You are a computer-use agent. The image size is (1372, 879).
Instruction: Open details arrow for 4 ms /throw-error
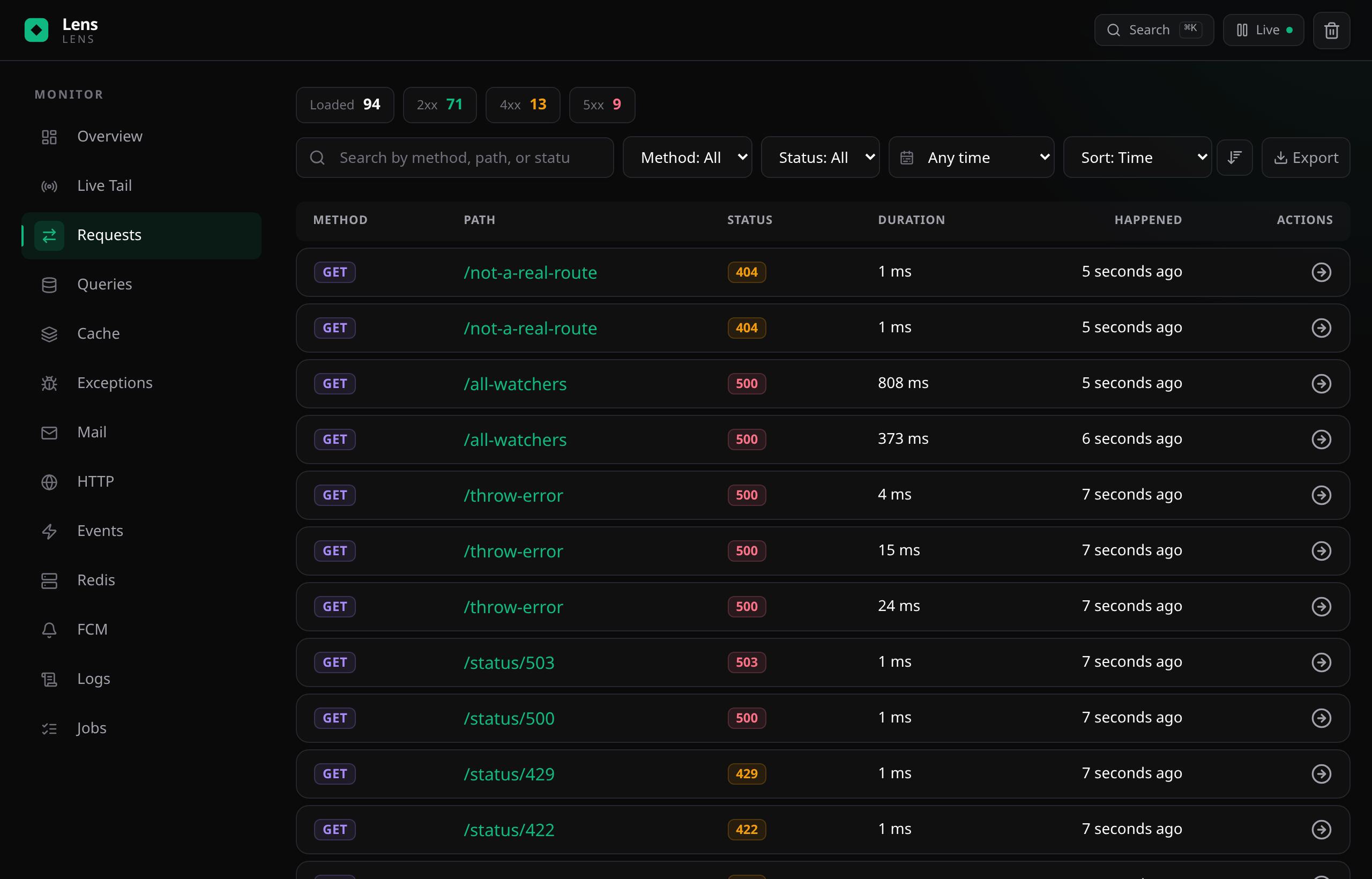coord(1321,495)
